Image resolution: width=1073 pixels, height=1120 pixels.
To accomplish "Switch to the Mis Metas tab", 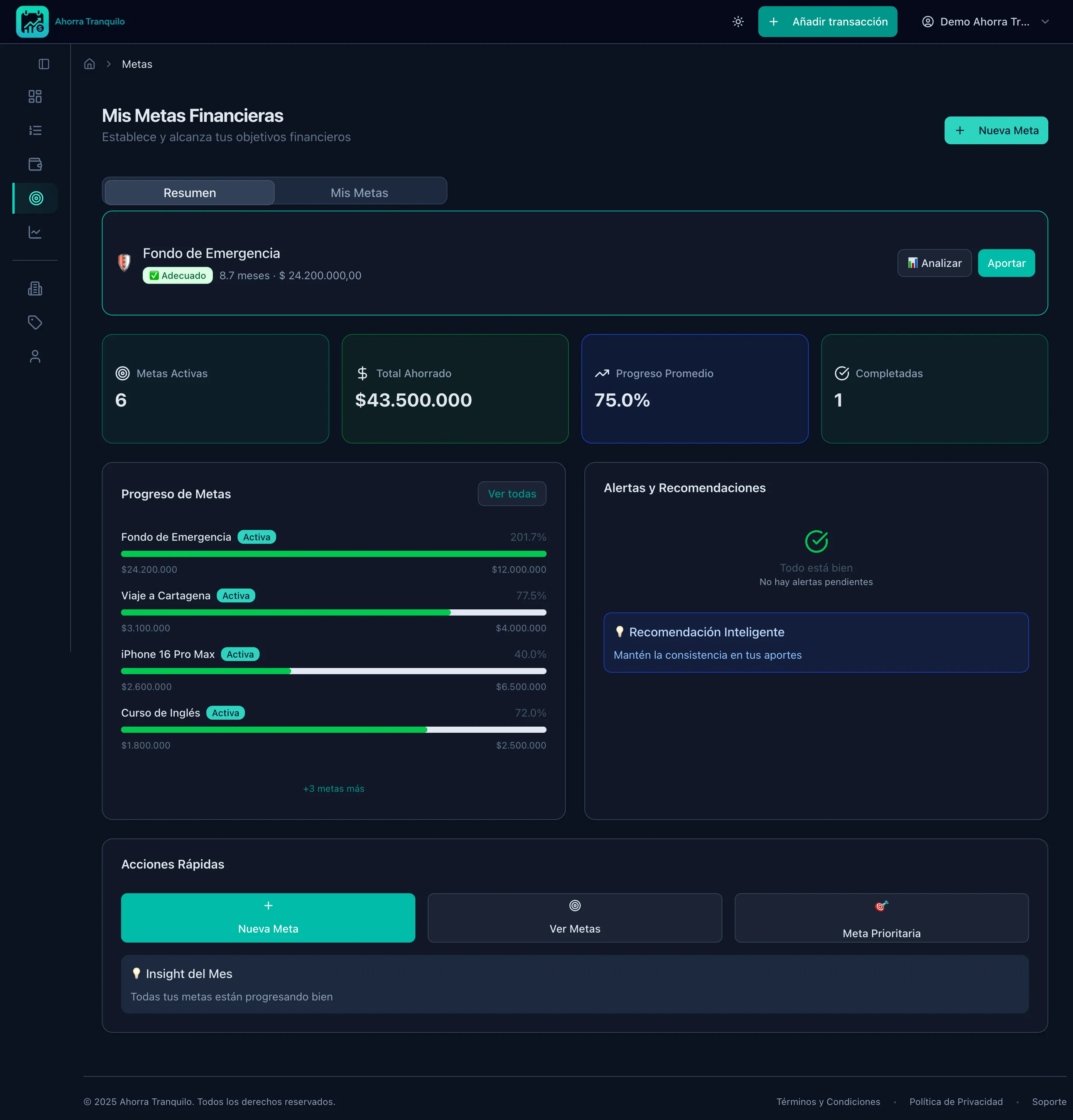I will (x=359, y=192).
